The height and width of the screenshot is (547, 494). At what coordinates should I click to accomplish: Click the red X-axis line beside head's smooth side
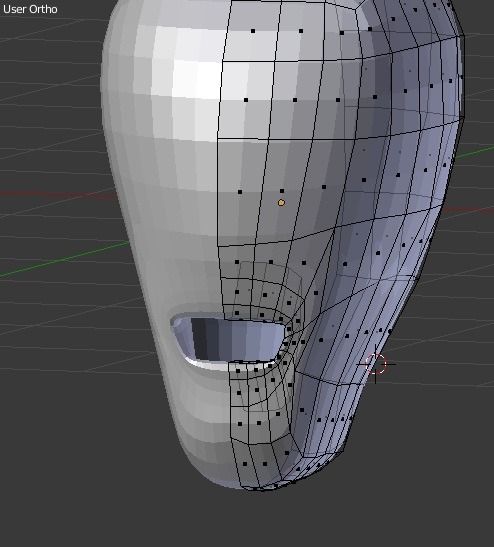tap(56, 194)
